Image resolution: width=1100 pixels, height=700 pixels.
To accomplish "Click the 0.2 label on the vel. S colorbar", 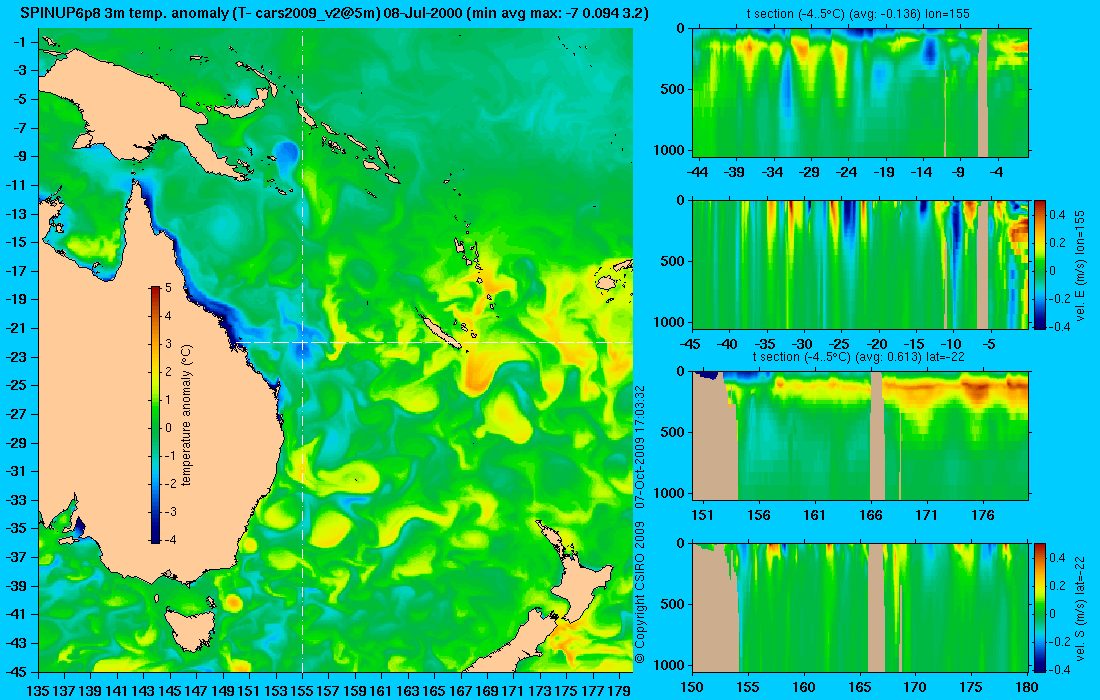I will click(1057, 586).
